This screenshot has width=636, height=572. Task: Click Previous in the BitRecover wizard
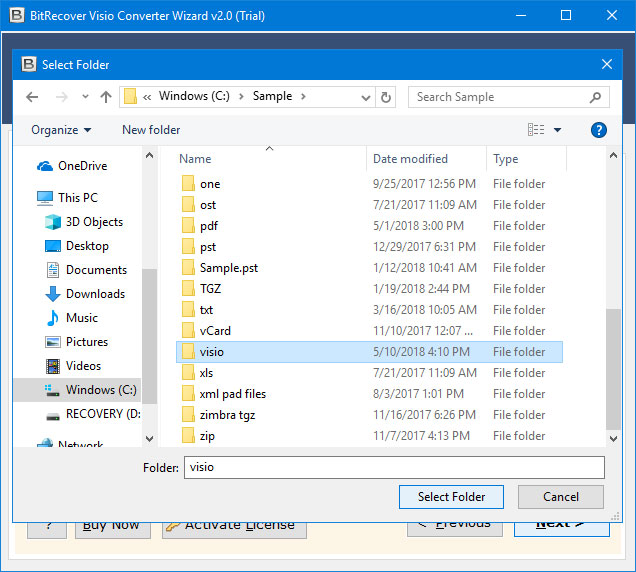[x=455, y=527]
